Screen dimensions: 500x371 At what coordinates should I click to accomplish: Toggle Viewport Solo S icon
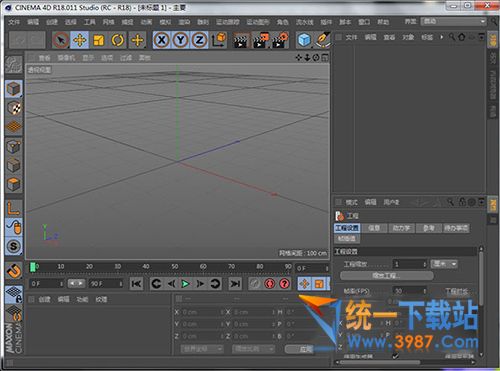tap(14, 246)
